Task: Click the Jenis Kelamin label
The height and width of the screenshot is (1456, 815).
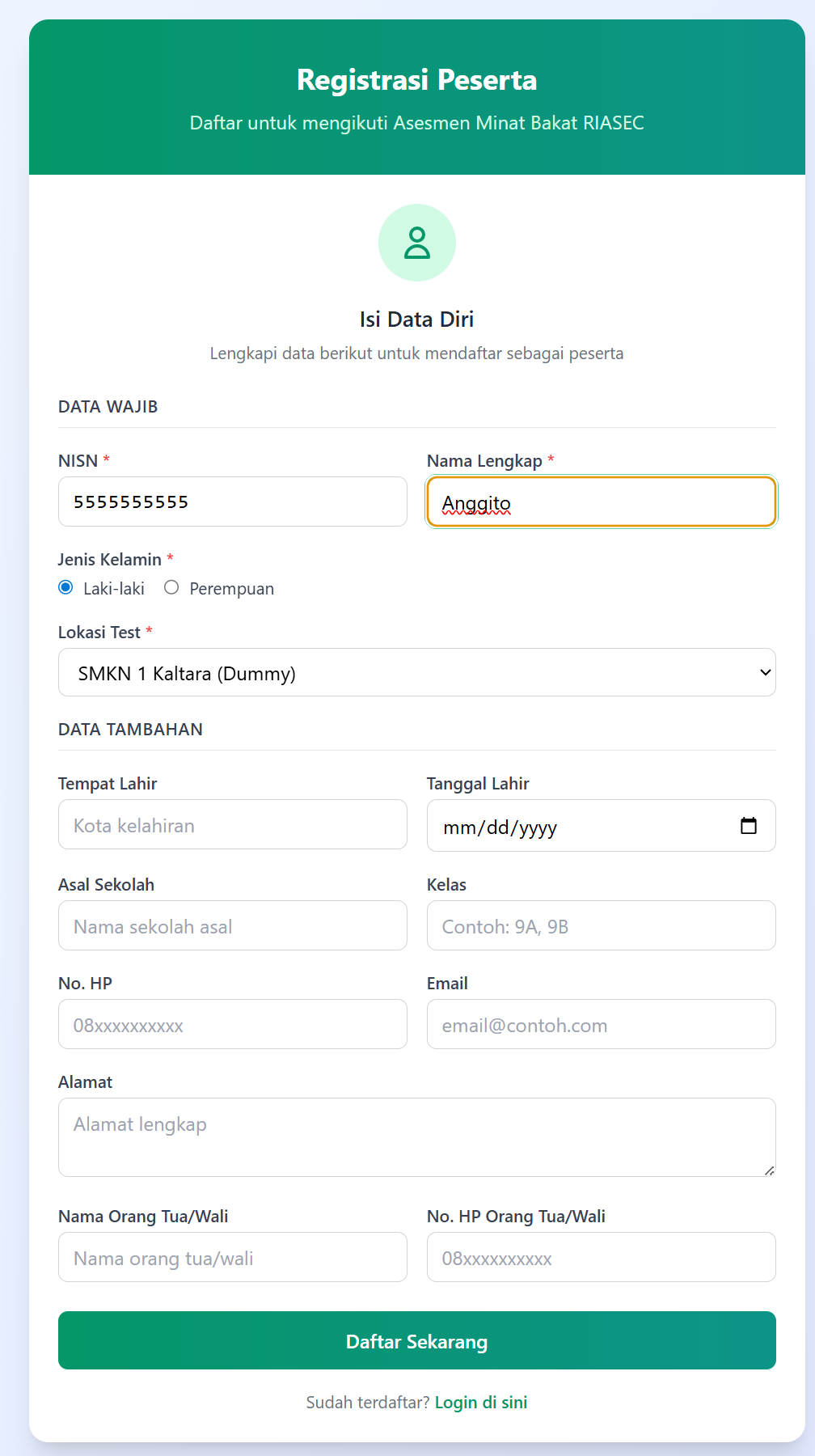Action: point(110,560)
